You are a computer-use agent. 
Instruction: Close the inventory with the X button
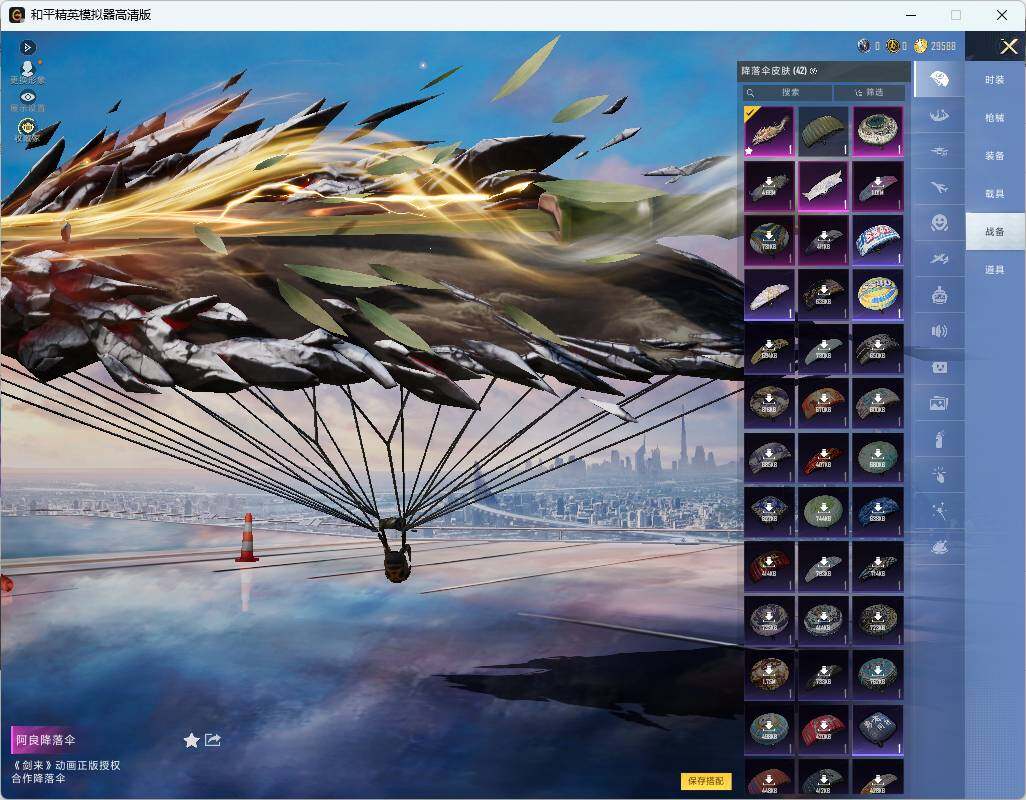point(1008,46)
